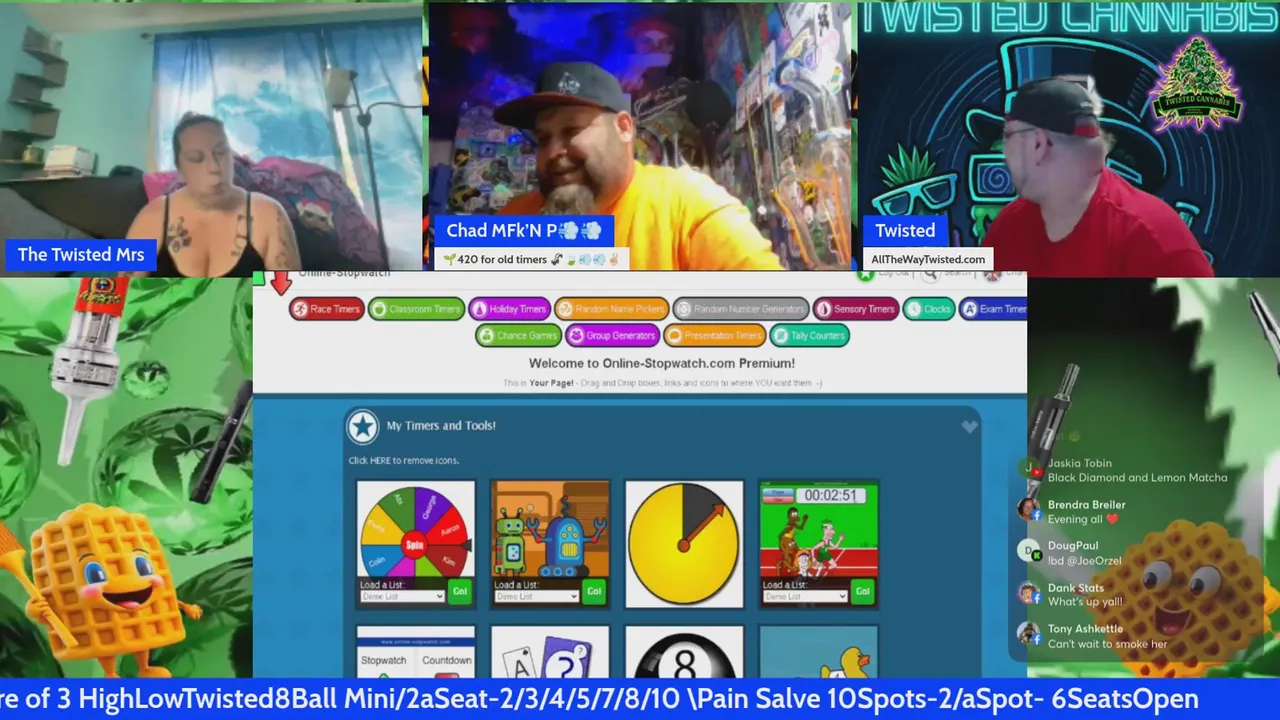This screenshot has height=720, width=1280.
Task: Open the Random Name Pickers category
Action: (x=611, y=309)
